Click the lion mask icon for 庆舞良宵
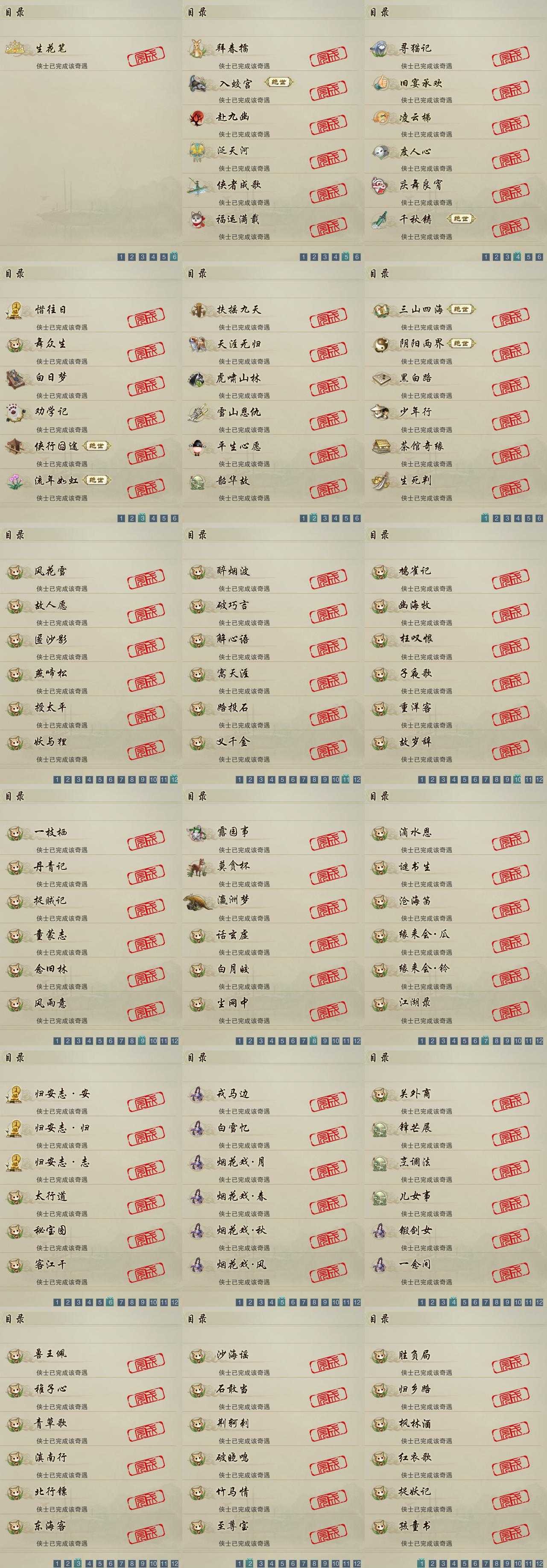The width and height of the screenshot is (547, 1568). point(380,185)
